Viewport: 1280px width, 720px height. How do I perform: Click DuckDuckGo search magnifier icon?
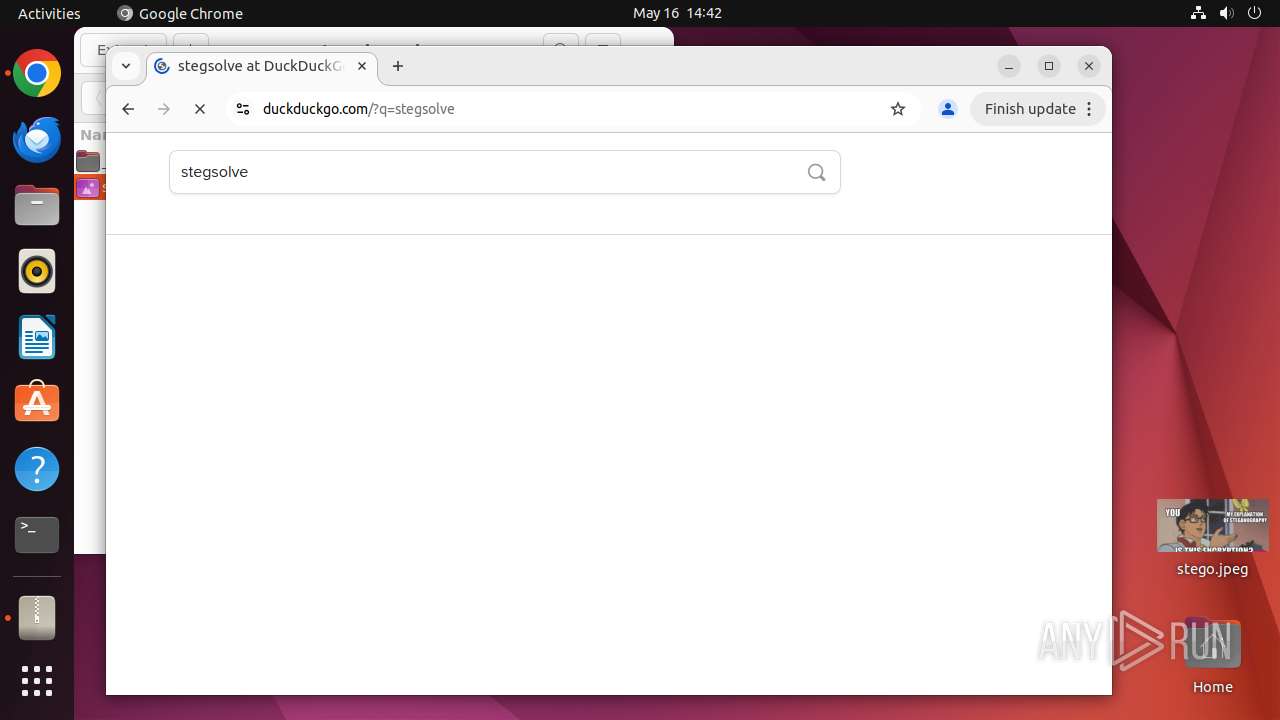pos(817,172)
